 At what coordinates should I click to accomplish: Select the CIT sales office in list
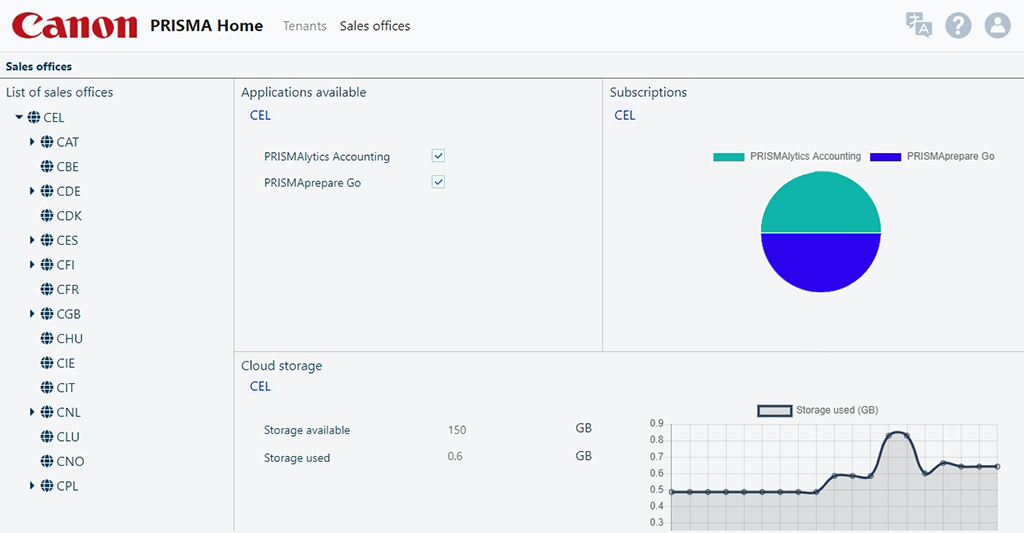[66, 388]
